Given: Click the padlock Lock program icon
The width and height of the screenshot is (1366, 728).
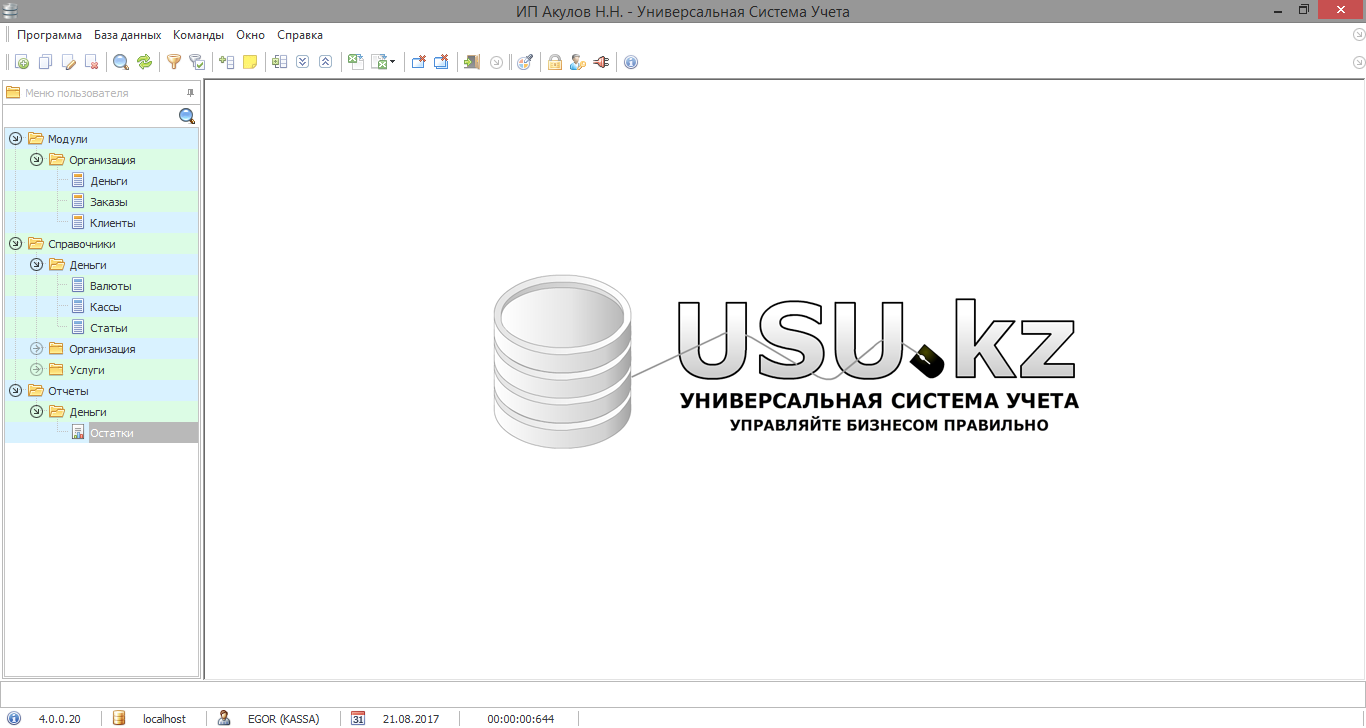Looking at the screenshot, I should pos(554,62).
